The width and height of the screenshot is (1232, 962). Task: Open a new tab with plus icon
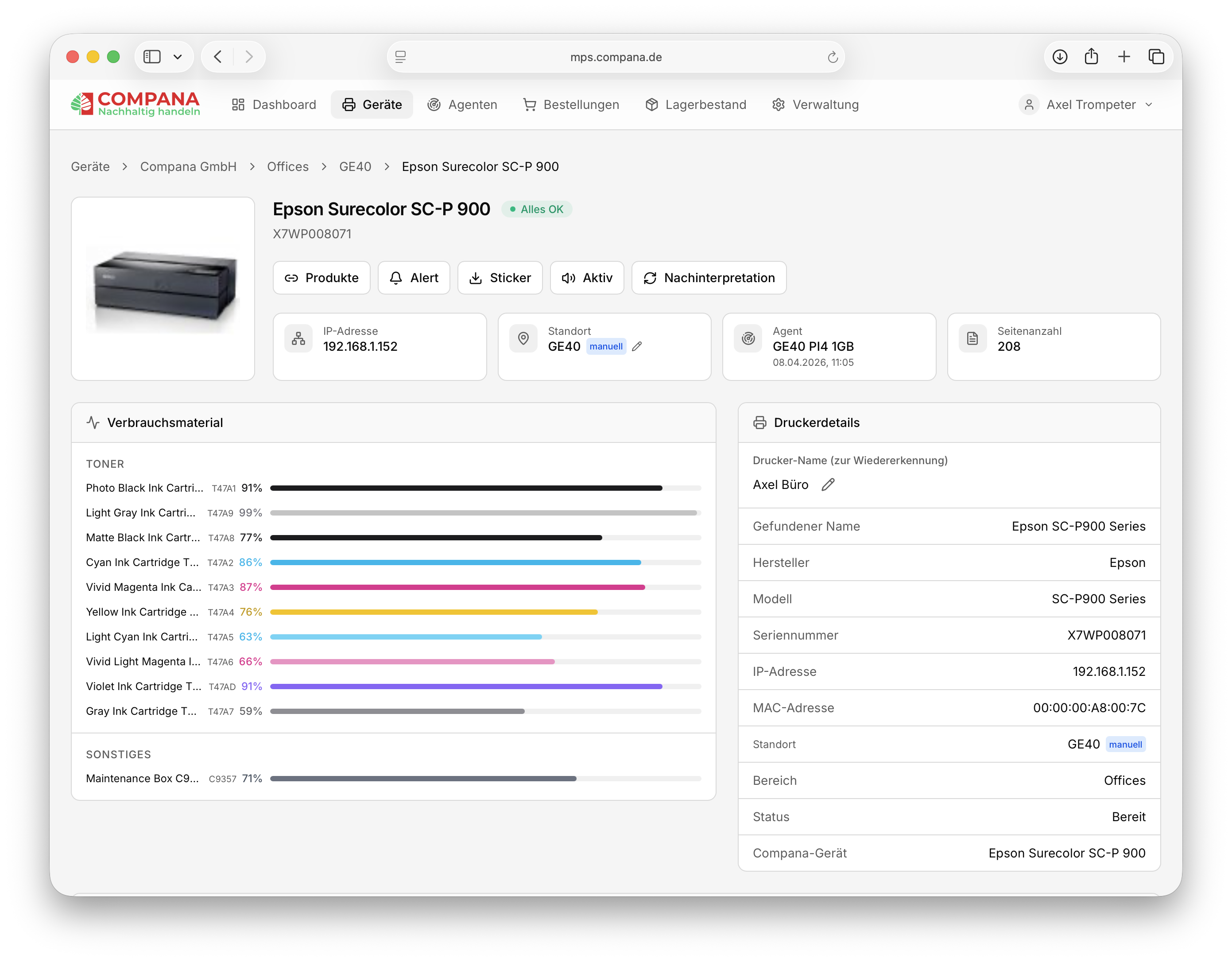(x=1124, y=57)
